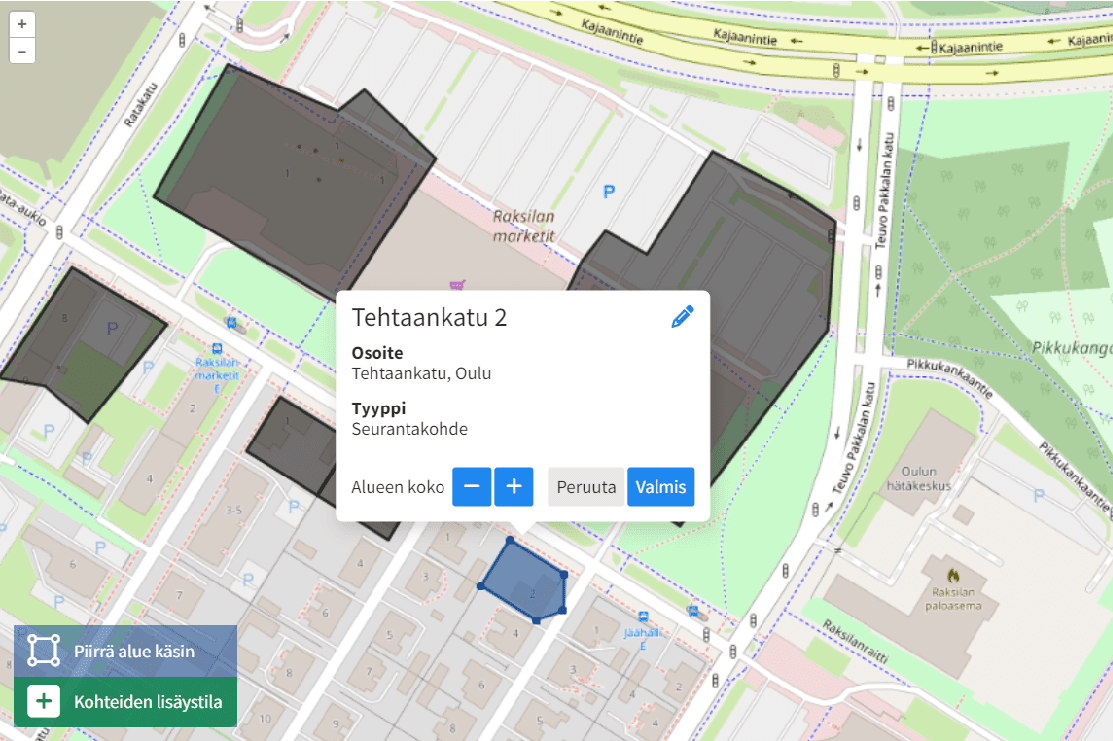
Task: Decrease area size with minus button
Action: coord(471,487)
